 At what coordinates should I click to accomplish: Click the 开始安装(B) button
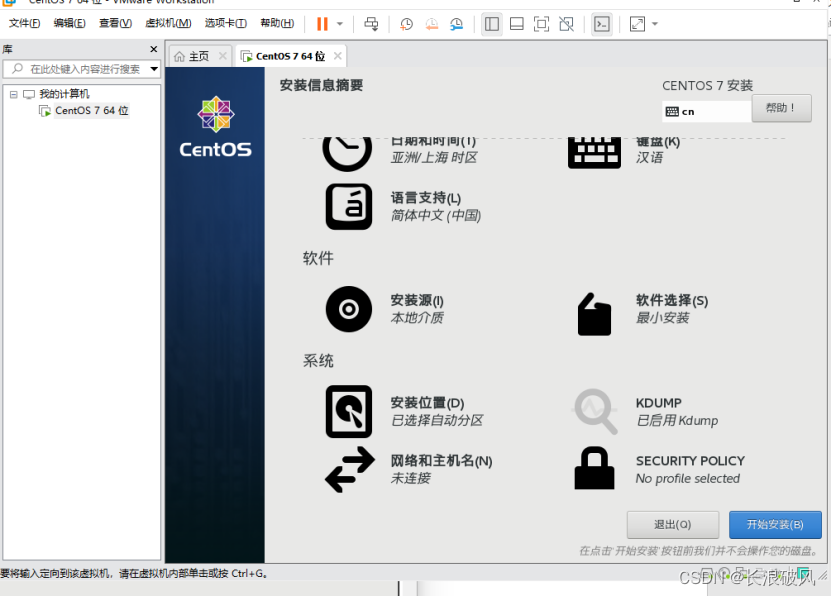point(775,524)
